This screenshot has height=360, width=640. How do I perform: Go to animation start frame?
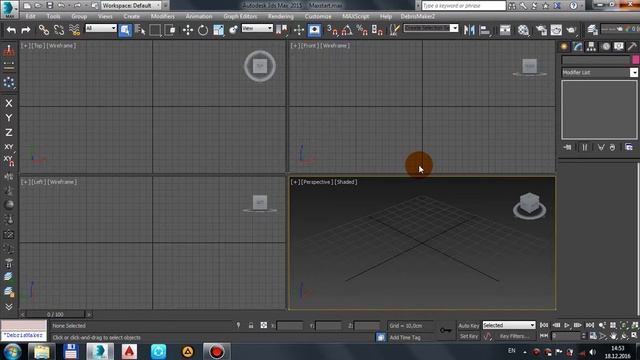click(x=544, y=325)
